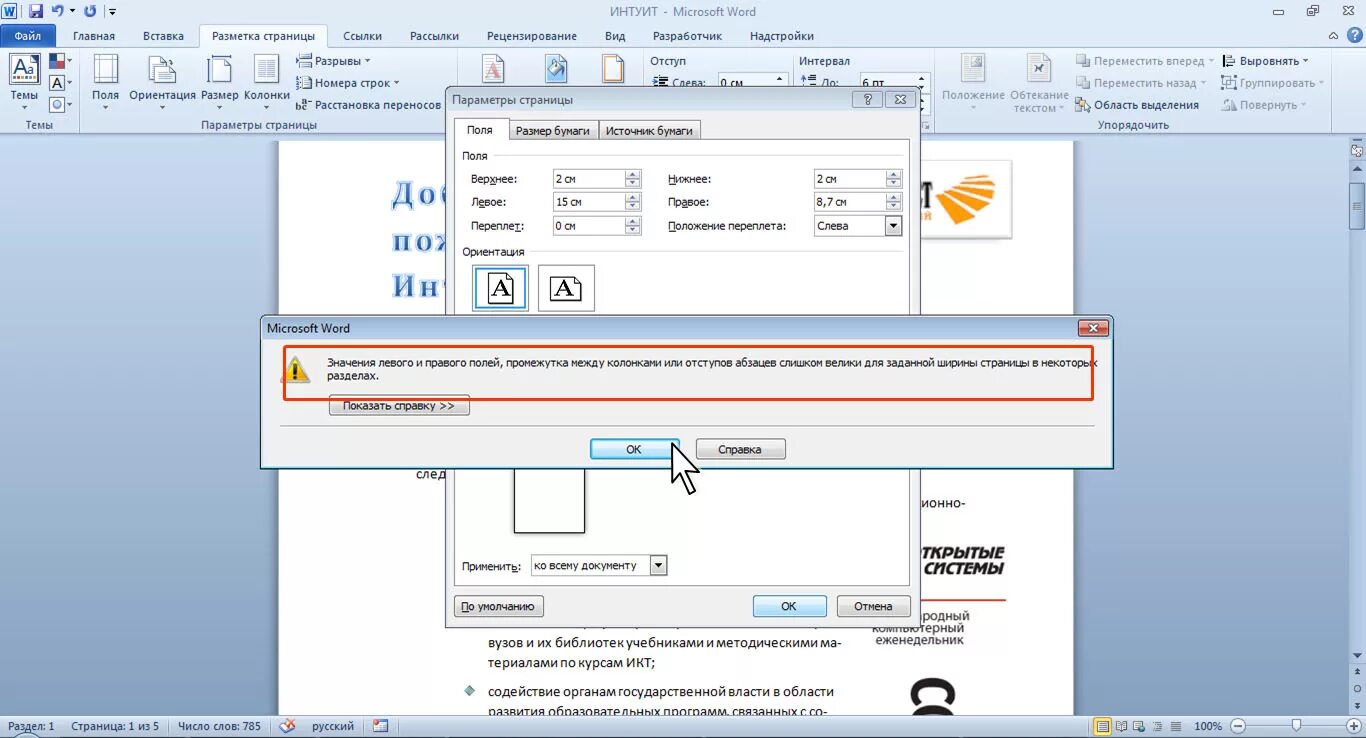Image resolution: width=1366 pixels, height=738 pixels.
Task: Click the page borders icon
Action: coord(613,68)
